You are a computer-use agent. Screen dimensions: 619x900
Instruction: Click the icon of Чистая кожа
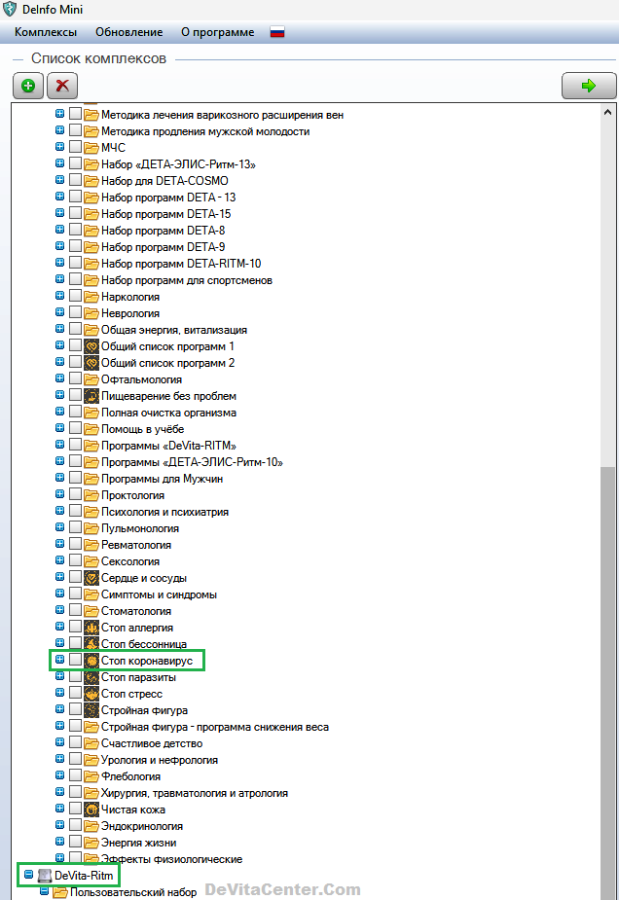pos(91,810)
